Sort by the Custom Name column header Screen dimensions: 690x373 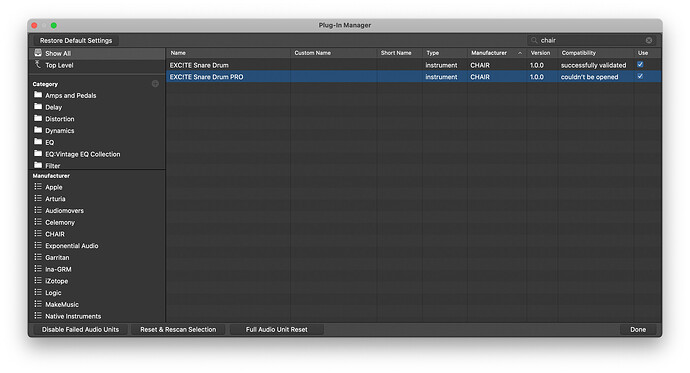334,53
